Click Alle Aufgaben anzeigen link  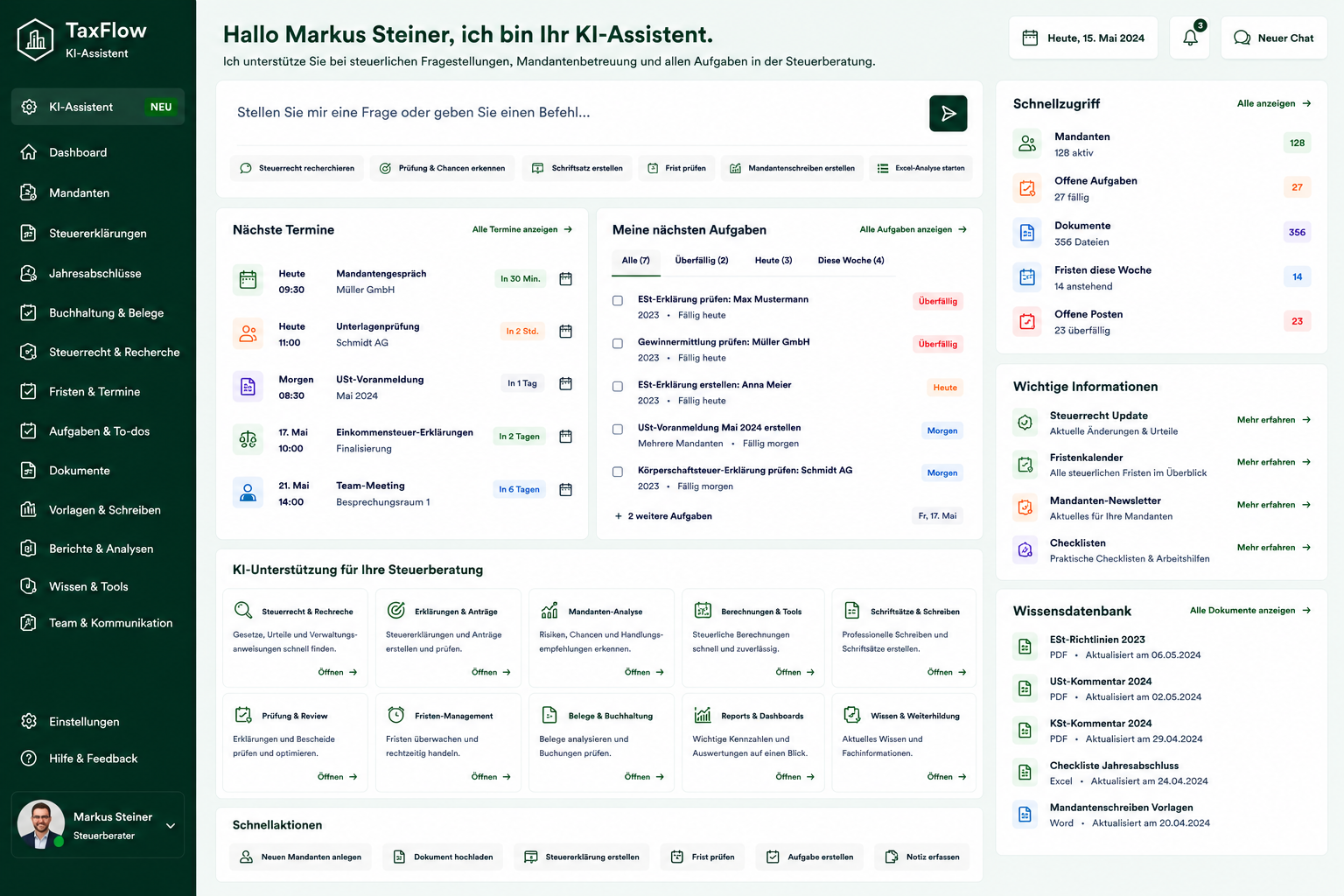(913, 229)
